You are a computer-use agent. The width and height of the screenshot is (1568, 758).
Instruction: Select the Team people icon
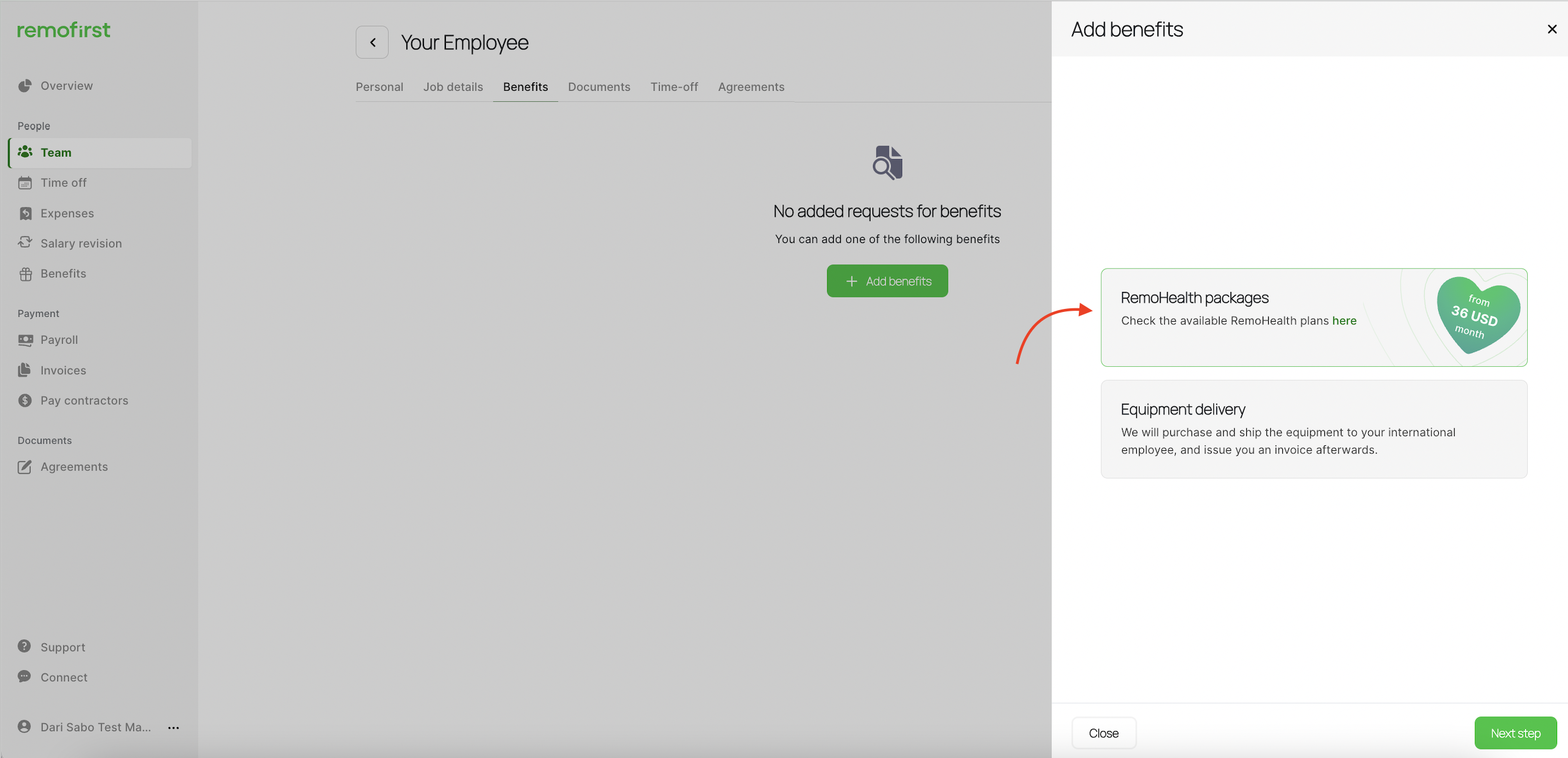pyautogui.click(x=25, y=152)
